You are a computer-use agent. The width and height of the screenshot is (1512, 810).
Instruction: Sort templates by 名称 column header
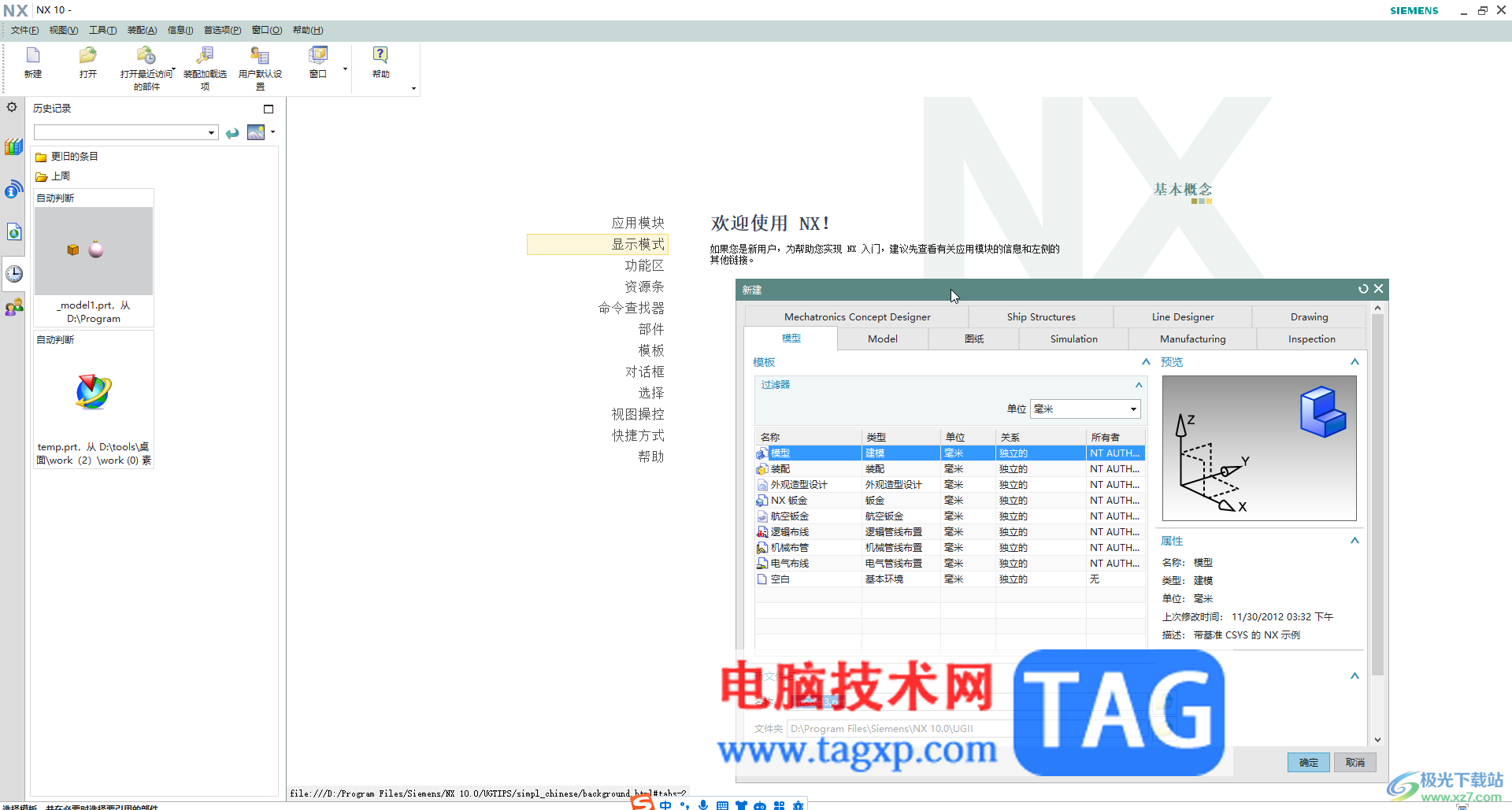click(x=808, y=437)
